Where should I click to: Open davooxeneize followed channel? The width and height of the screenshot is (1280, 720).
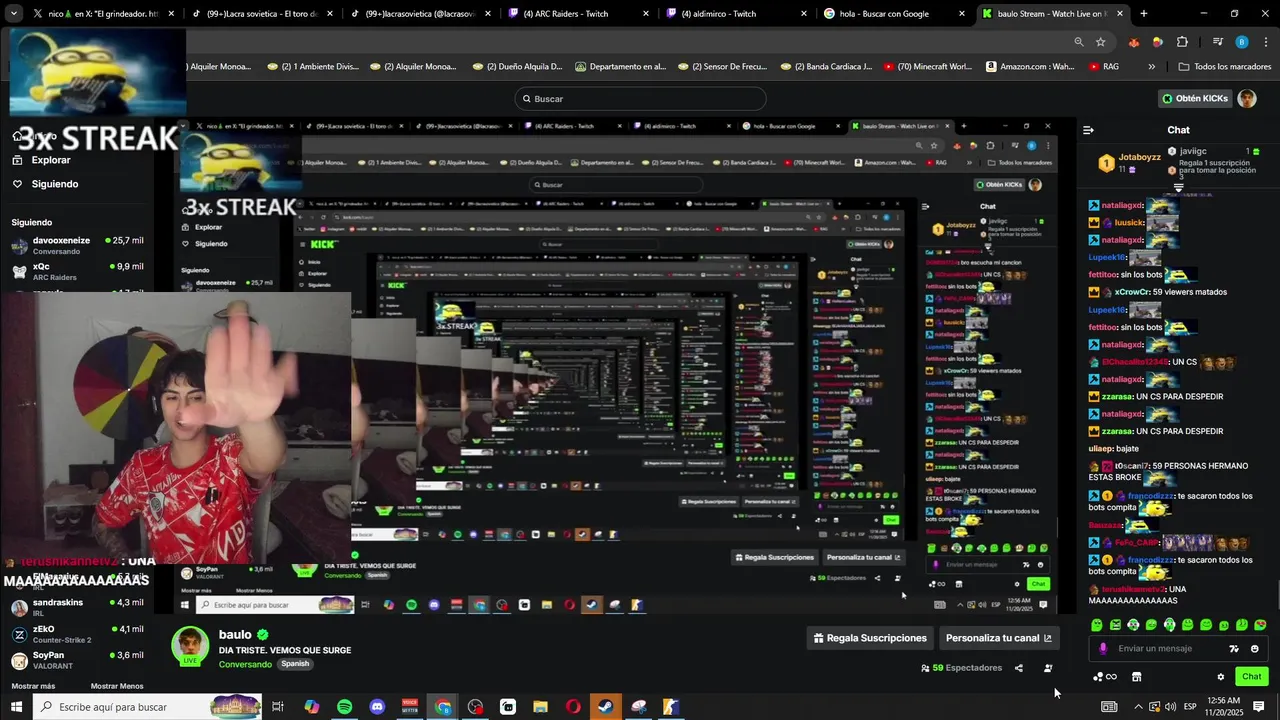pos(78,245)
